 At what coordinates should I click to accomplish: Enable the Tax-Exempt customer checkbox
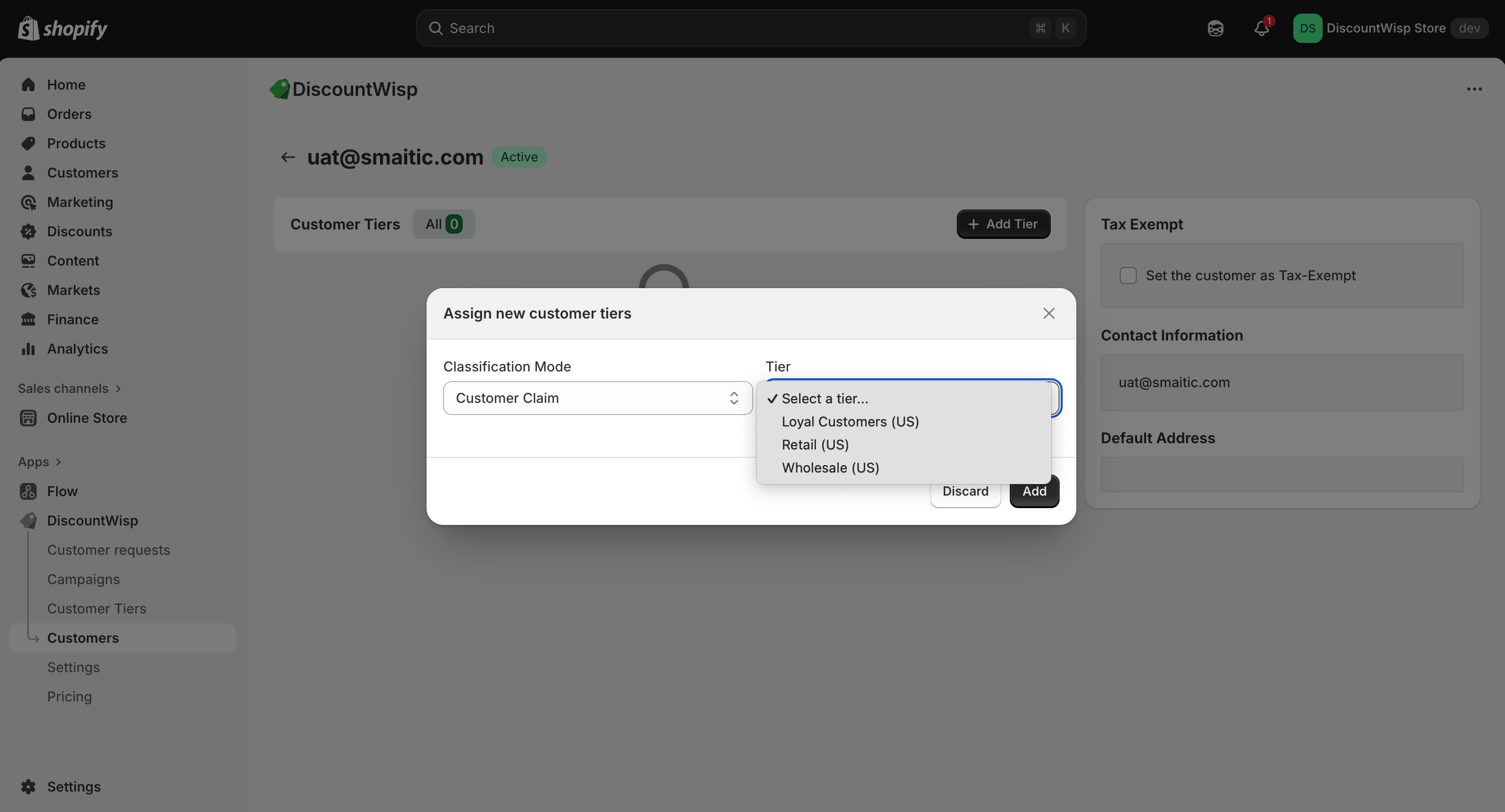coord(1128,276)
